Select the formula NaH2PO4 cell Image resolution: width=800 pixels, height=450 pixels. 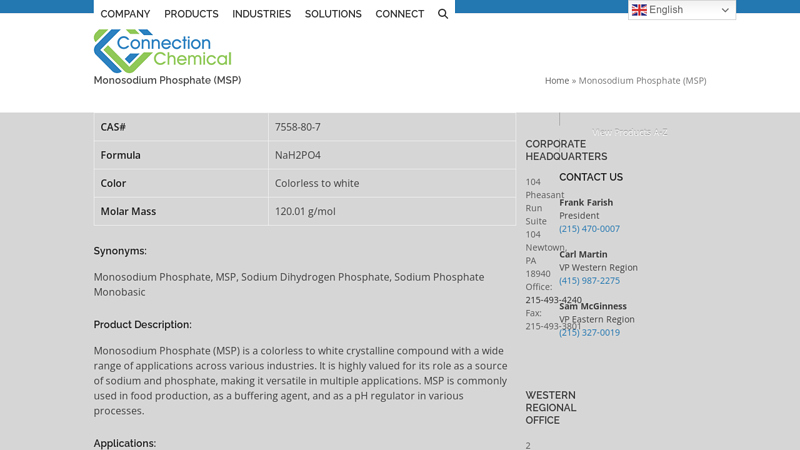click(392, 155)
